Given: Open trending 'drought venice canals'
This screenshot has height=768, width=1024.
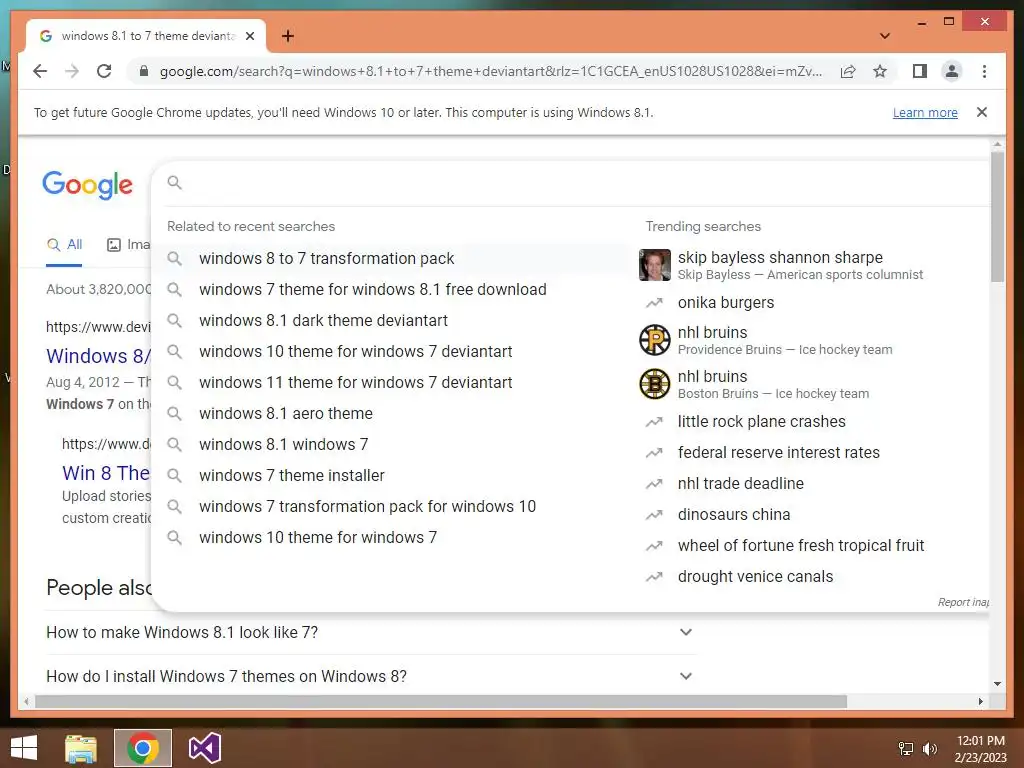Looking at the screenshot, I should tap(756, 577).
